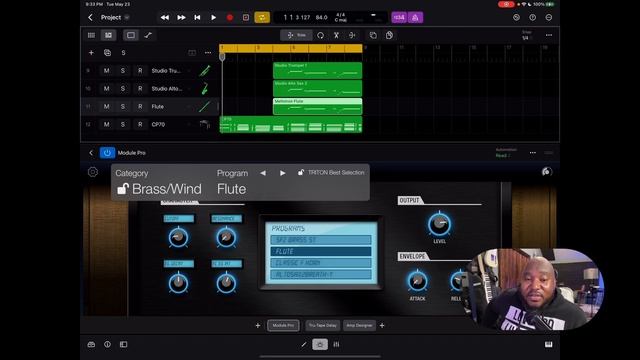Image resolution: width=640 pixels, height=360 pixels.
Task: Open the Flute program selector
Action: point(231,189)
